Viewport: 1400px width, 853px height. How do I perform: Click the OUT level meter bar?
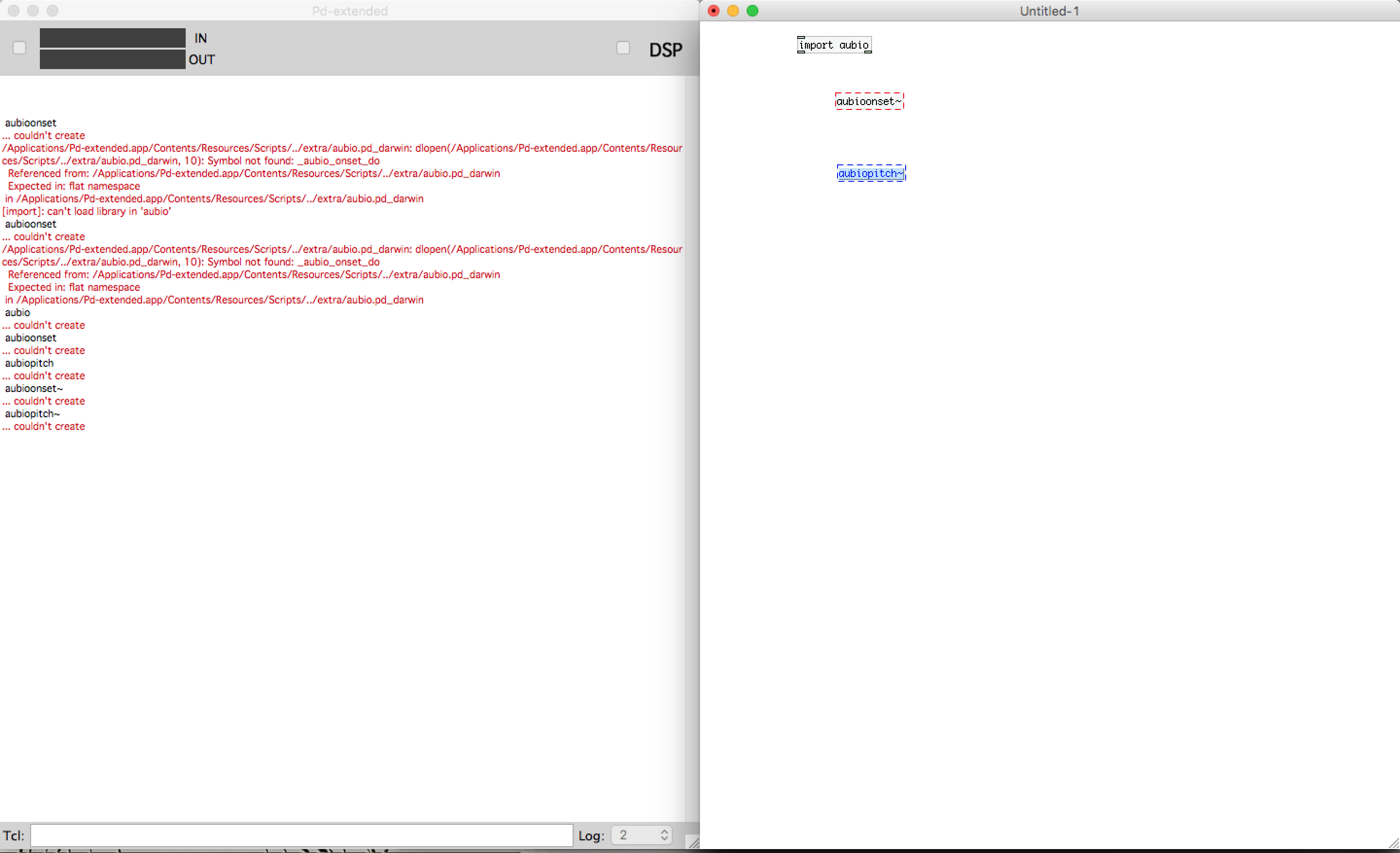[x=112, y=59]
